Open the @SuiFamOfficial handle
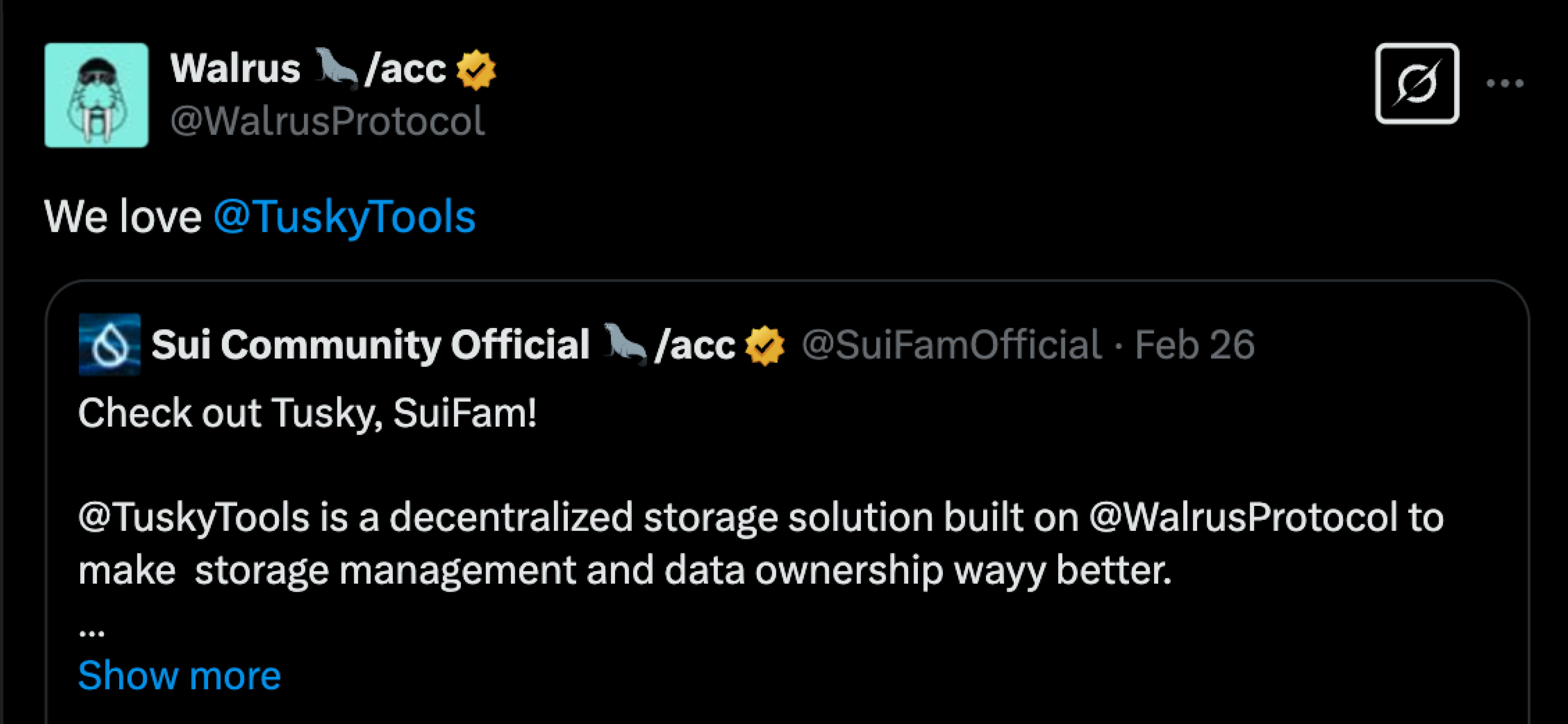Viewport: 1568px width, 724px height. click(x=951, y=345)
